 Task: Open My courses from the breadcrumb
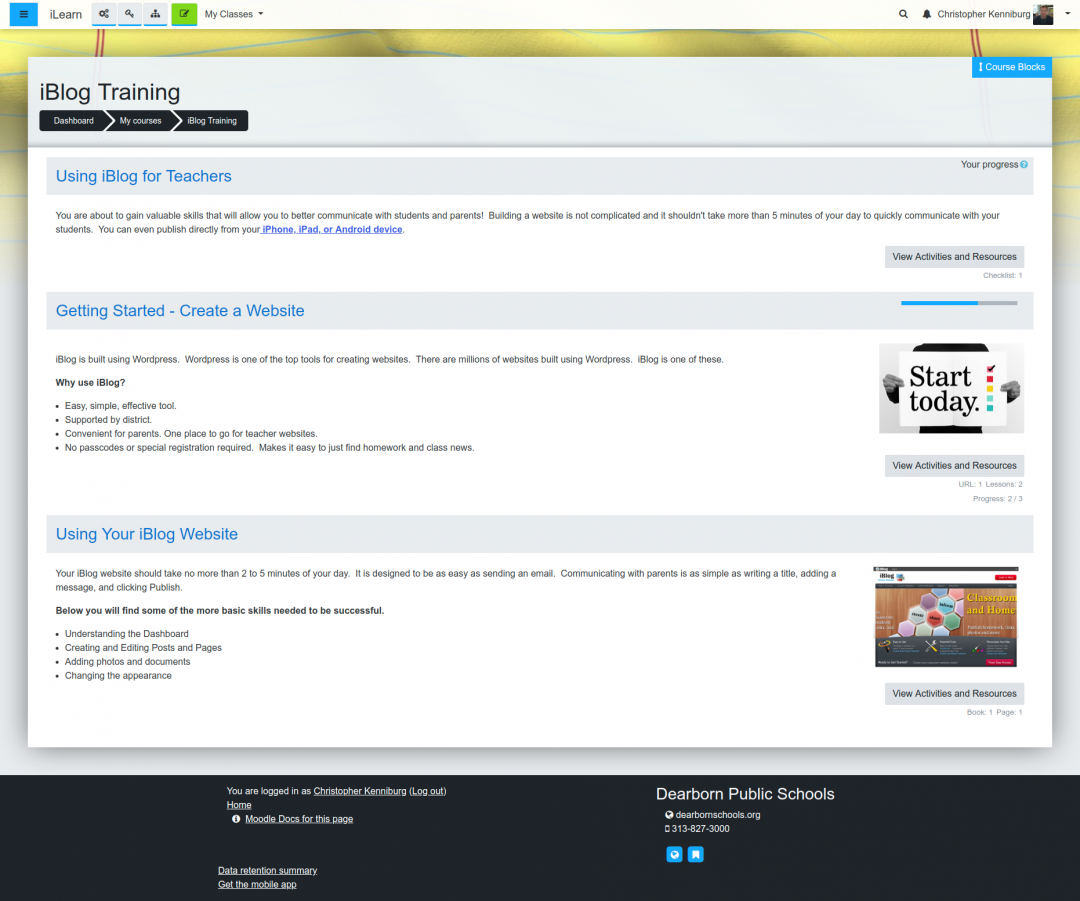pos(139,120)
